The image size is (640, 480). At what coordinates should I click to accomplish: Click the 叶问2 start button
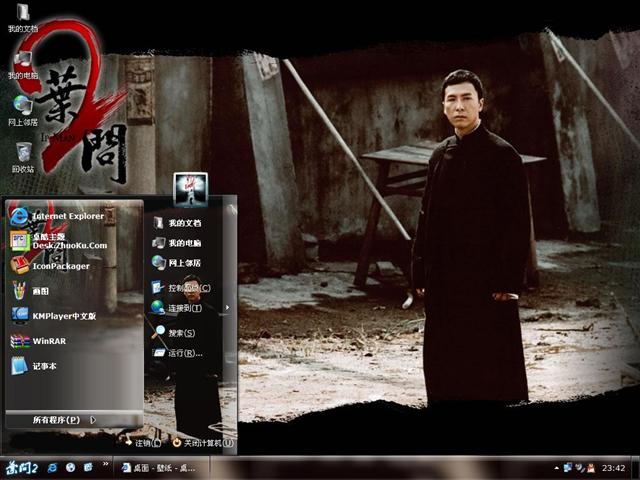coord(20,468)
